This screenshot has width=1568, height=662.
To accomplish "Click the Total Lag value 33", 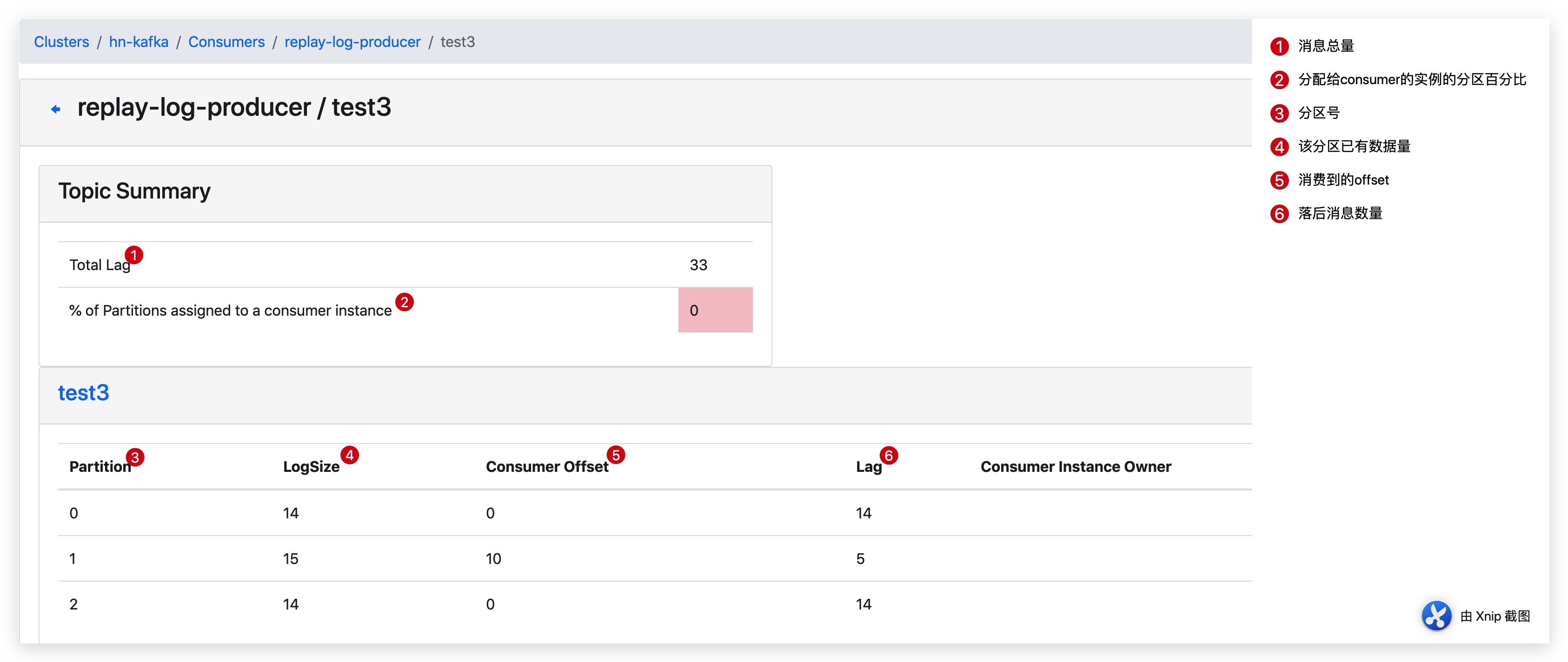I will click(698, 265).
